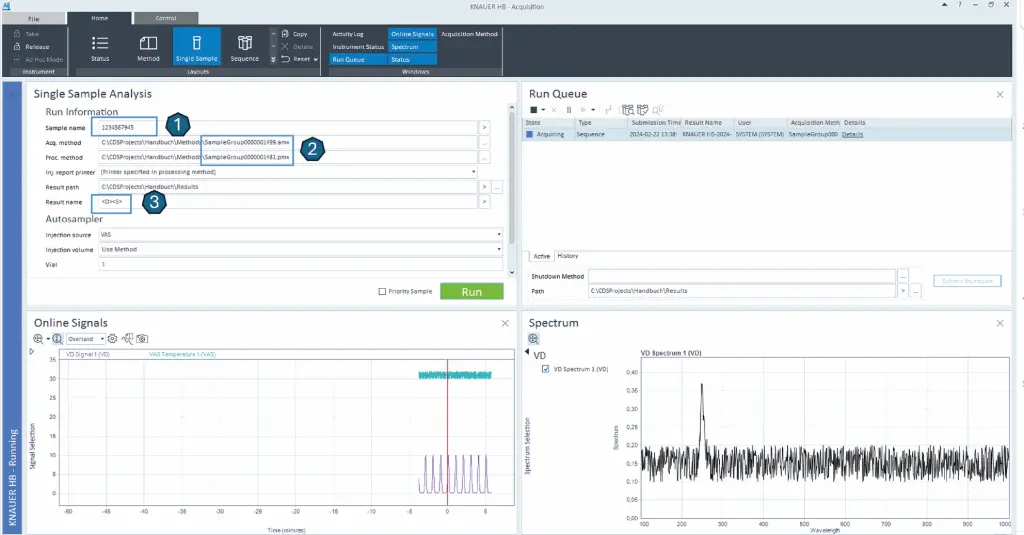
Task: Click Copy in the Layouts group
Action: 295,34
